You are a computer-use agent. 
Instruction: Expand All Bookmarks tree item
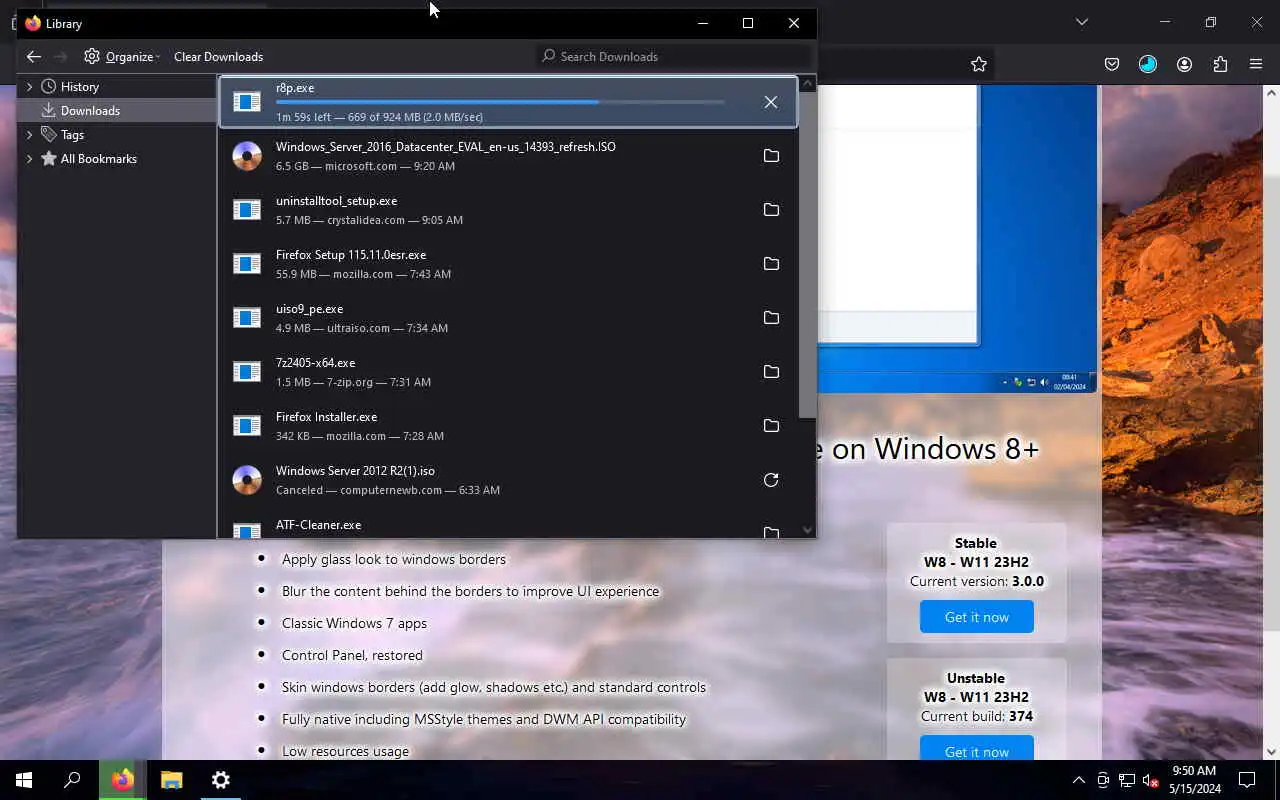point(29,159)
